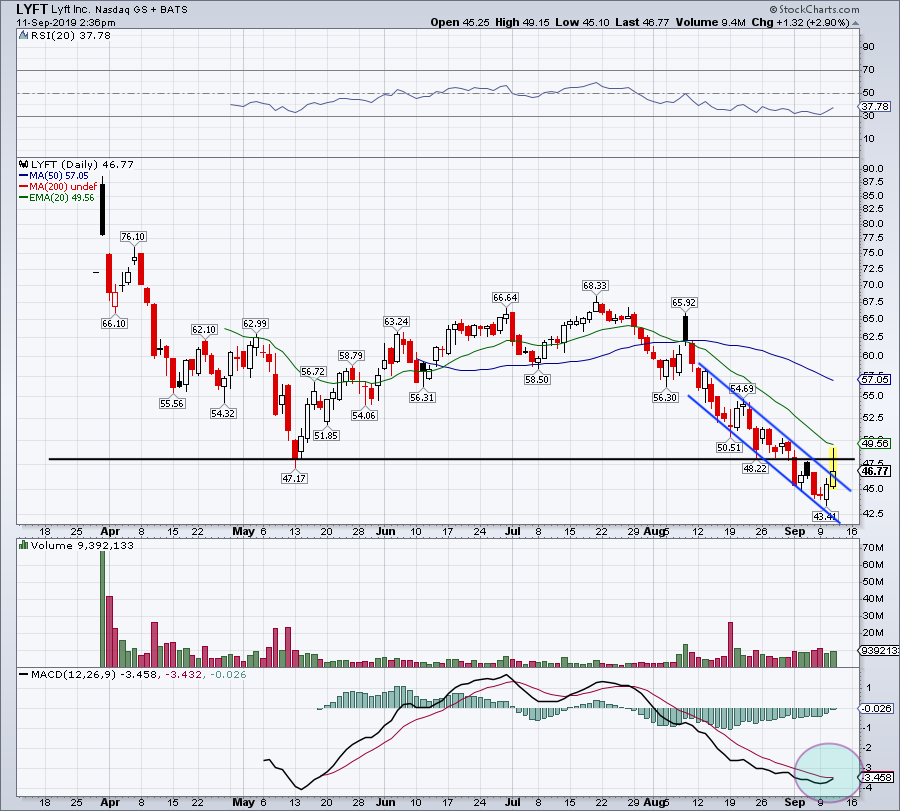Click the 43.41 September low label
Image resolution: width=900 pixels, height=811 pixels.
tap(825, 516)
